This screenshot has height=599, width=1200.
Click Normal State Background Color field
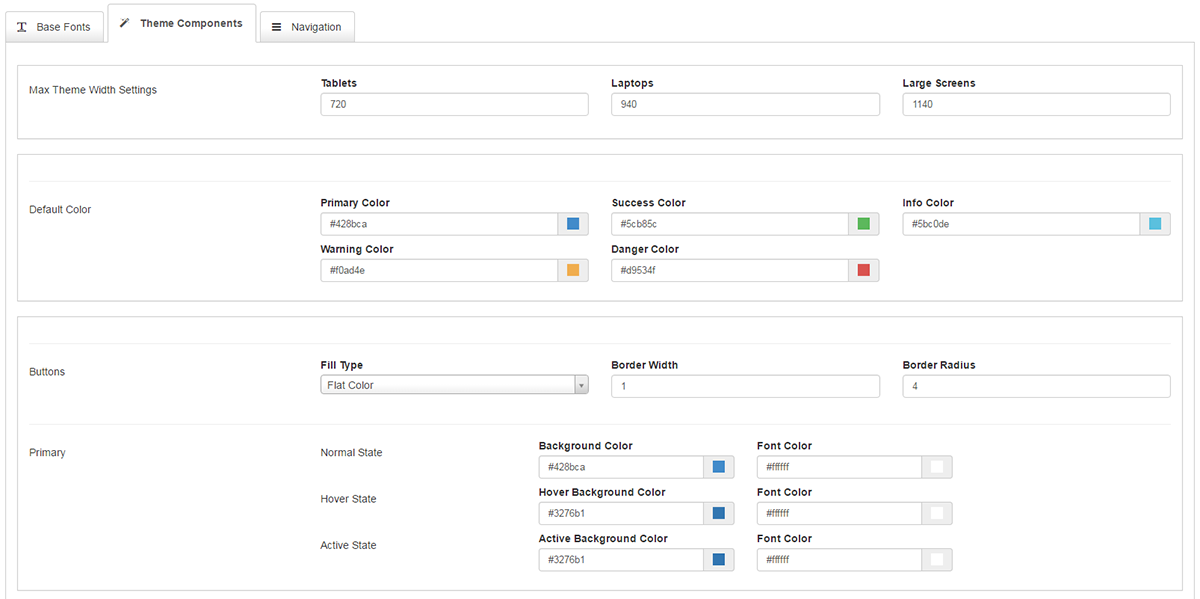click(621, 467)
